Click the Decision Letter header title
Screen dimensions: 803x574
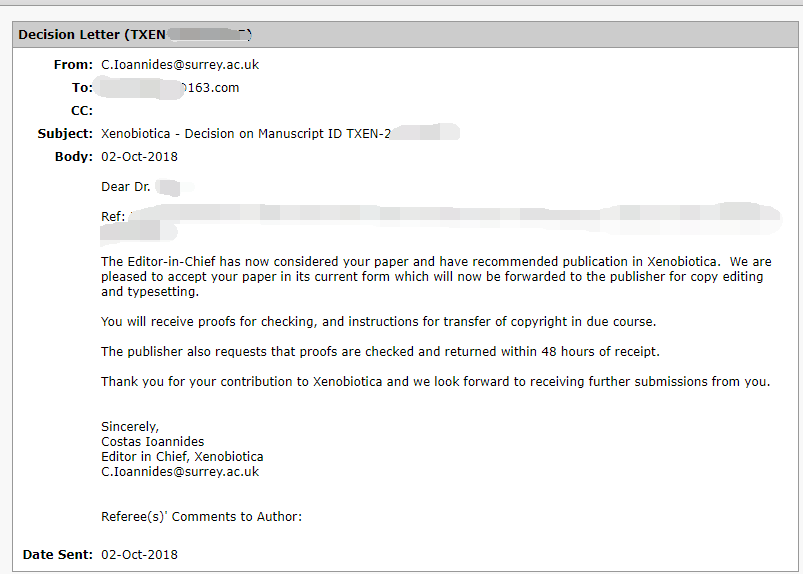135,34
